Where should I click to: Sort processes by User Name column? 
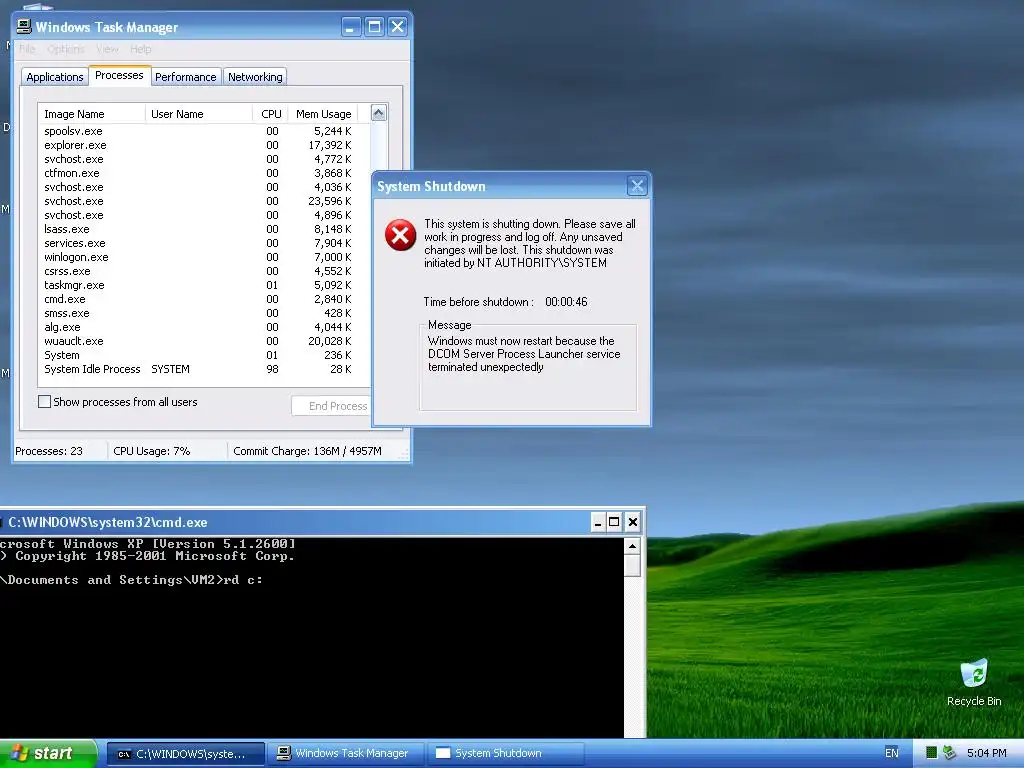(x=199, y=114)
